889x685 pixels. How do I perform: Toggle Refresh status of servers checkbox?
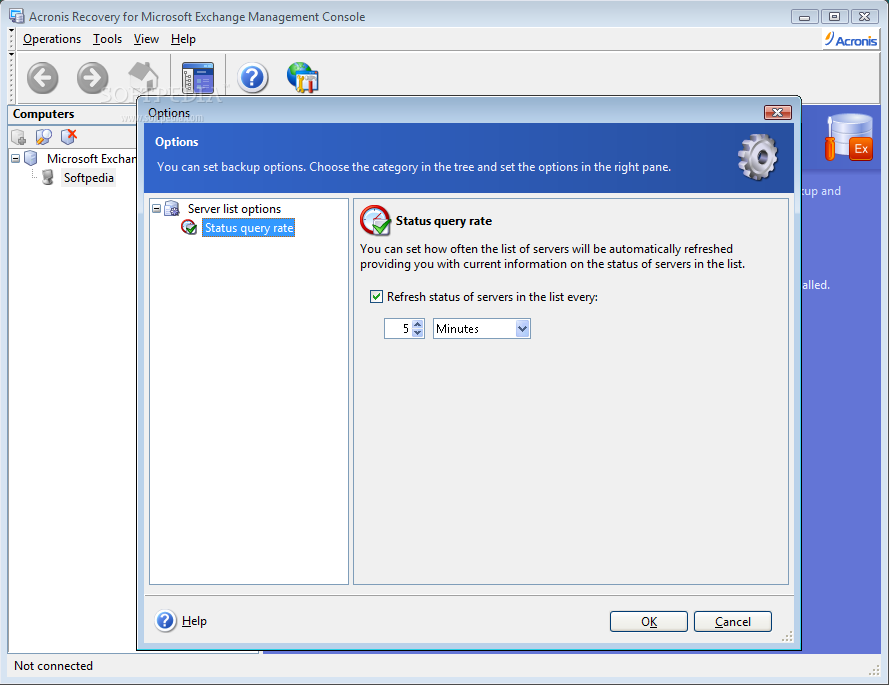(376, 297)
